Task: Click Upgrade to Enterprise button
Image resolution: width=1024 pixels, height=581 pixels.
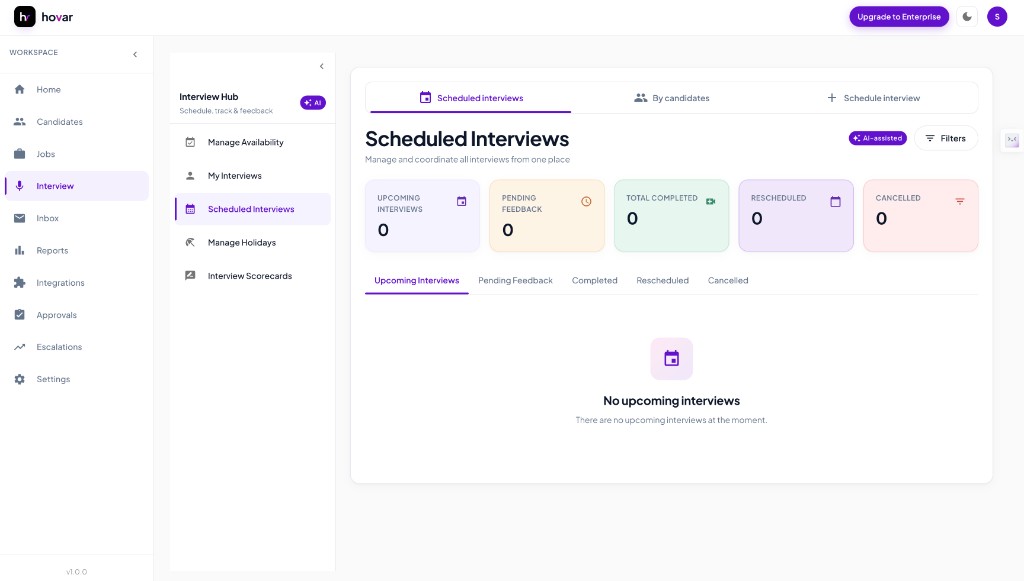Action: click(899, 17)
